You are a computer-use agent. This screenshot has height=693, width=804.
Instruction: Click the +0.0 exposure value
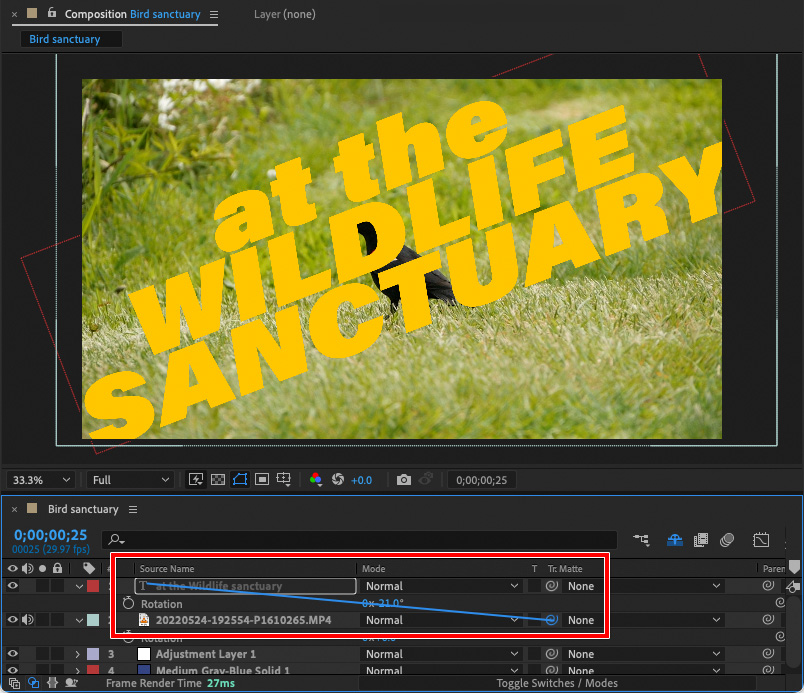click(x=361, y=480)
